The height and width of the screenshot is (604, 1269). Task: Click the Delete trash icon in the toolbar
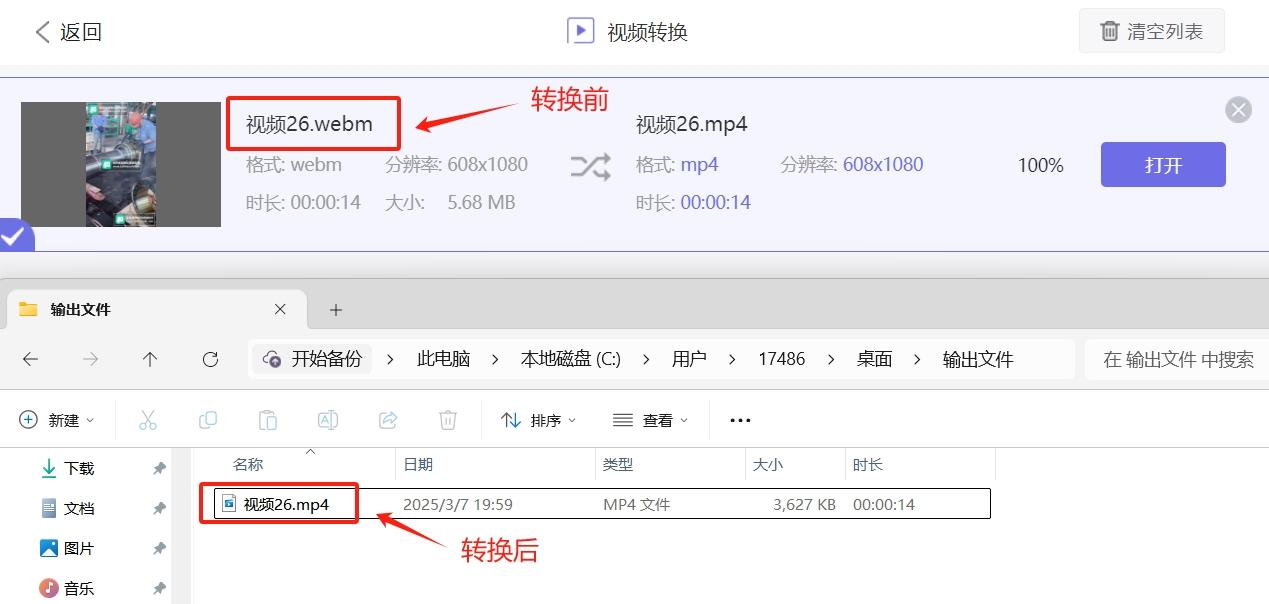pos(447,419)
